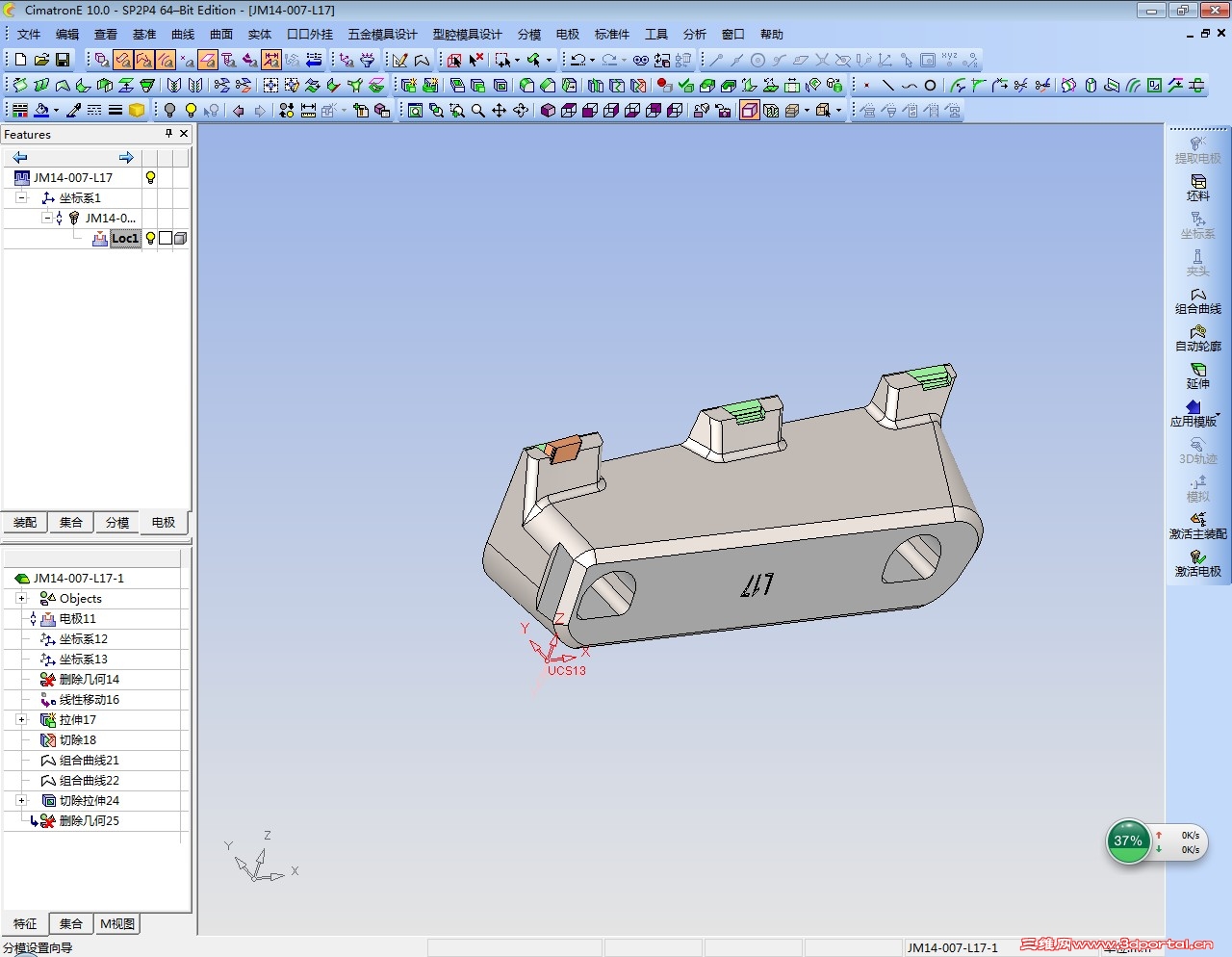Open the 文件 menu
The width and height of the screenshot is (1232, 957).
coord(29,34)
